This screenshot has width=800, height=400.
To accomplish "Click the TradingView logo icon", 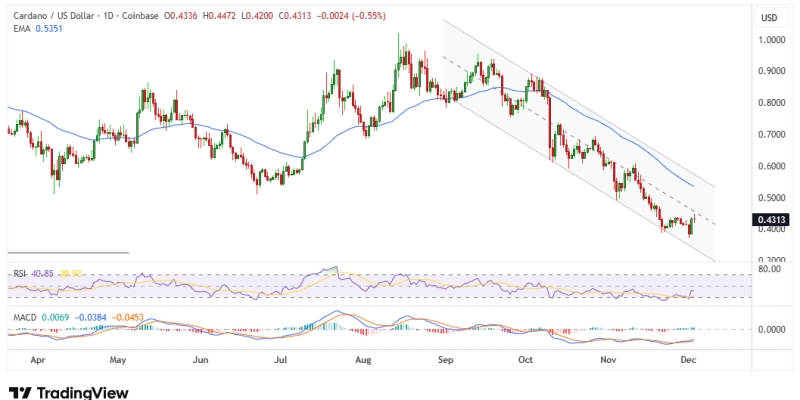I will coord(19,393).
